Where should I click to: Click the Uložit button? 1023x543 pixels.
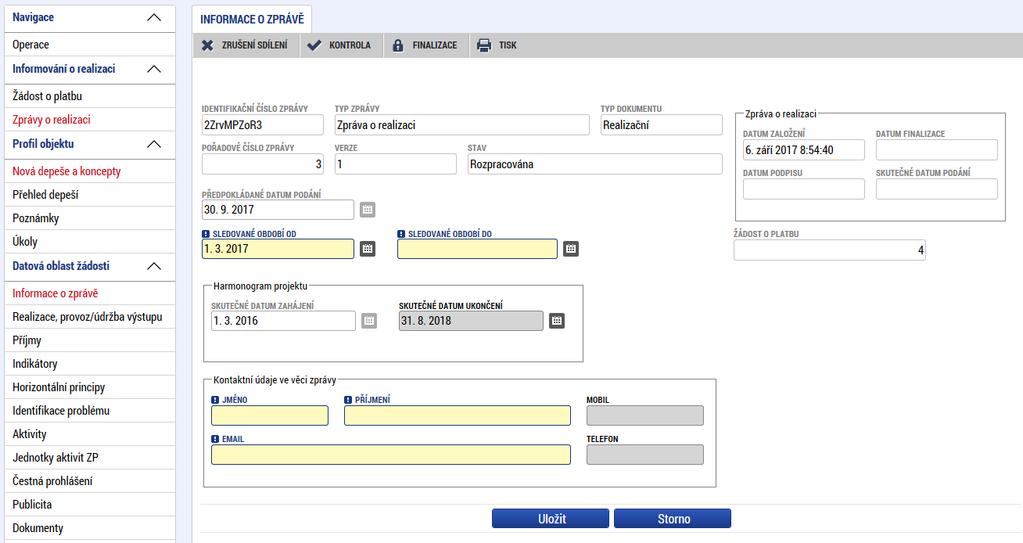point(551,519)
